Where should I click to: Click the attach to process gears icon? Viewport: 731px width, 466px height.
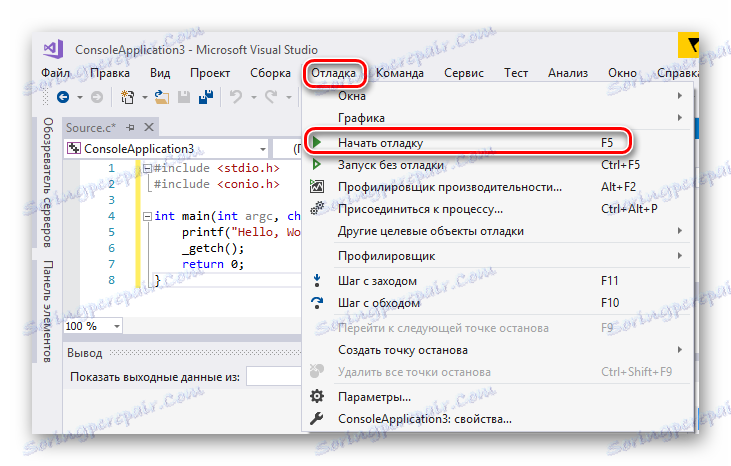click(x=317, y=208)
